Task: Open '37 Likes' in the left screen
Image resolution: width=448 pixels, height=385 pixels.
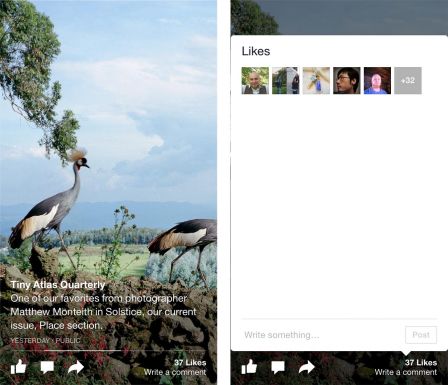Action: click(x=190, y=363)
